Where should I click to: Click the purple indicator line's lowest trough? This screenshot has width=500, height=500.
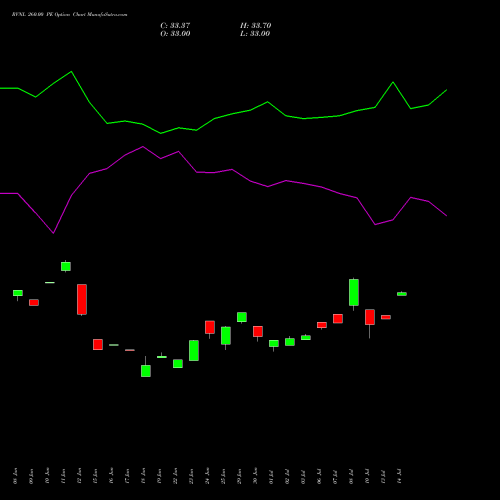pos(53,233)
